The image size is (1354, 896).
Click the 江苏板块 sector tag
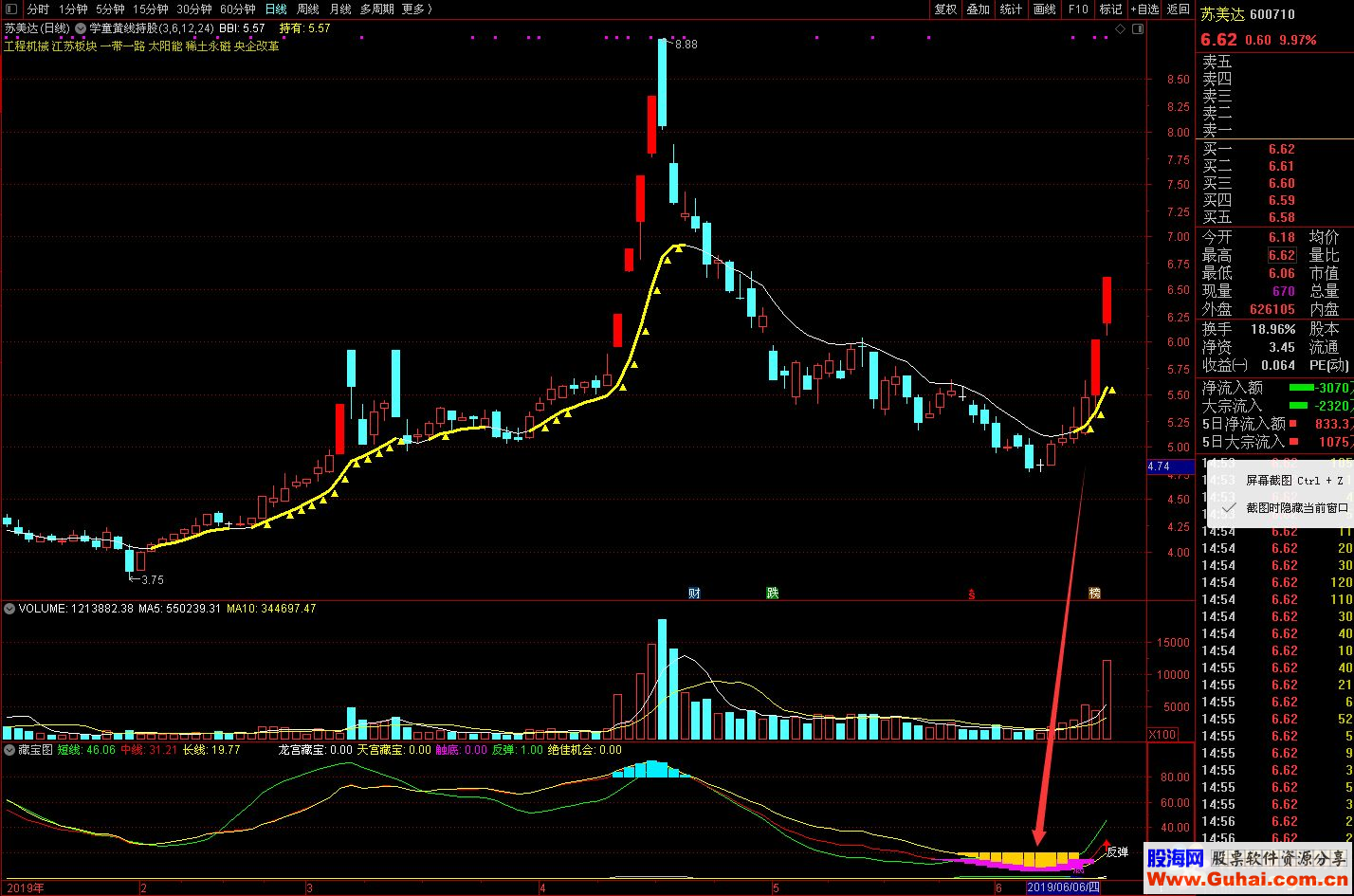coord(74,46)
